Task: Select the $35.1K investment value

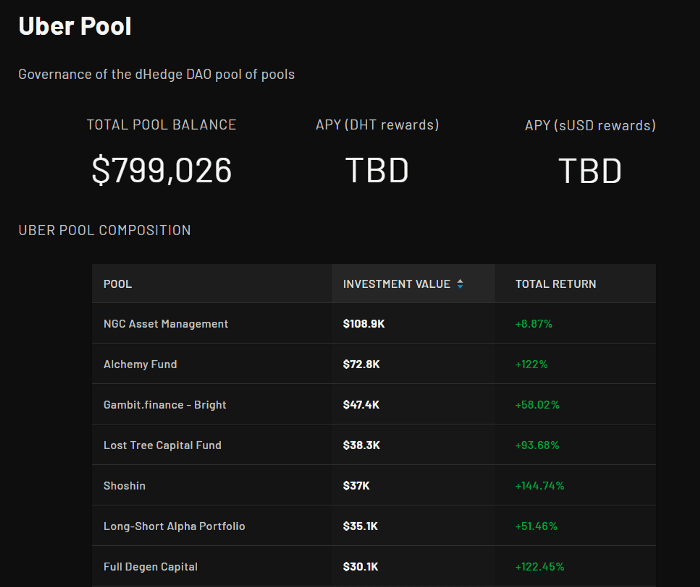Action: click(x=360, y=526)
